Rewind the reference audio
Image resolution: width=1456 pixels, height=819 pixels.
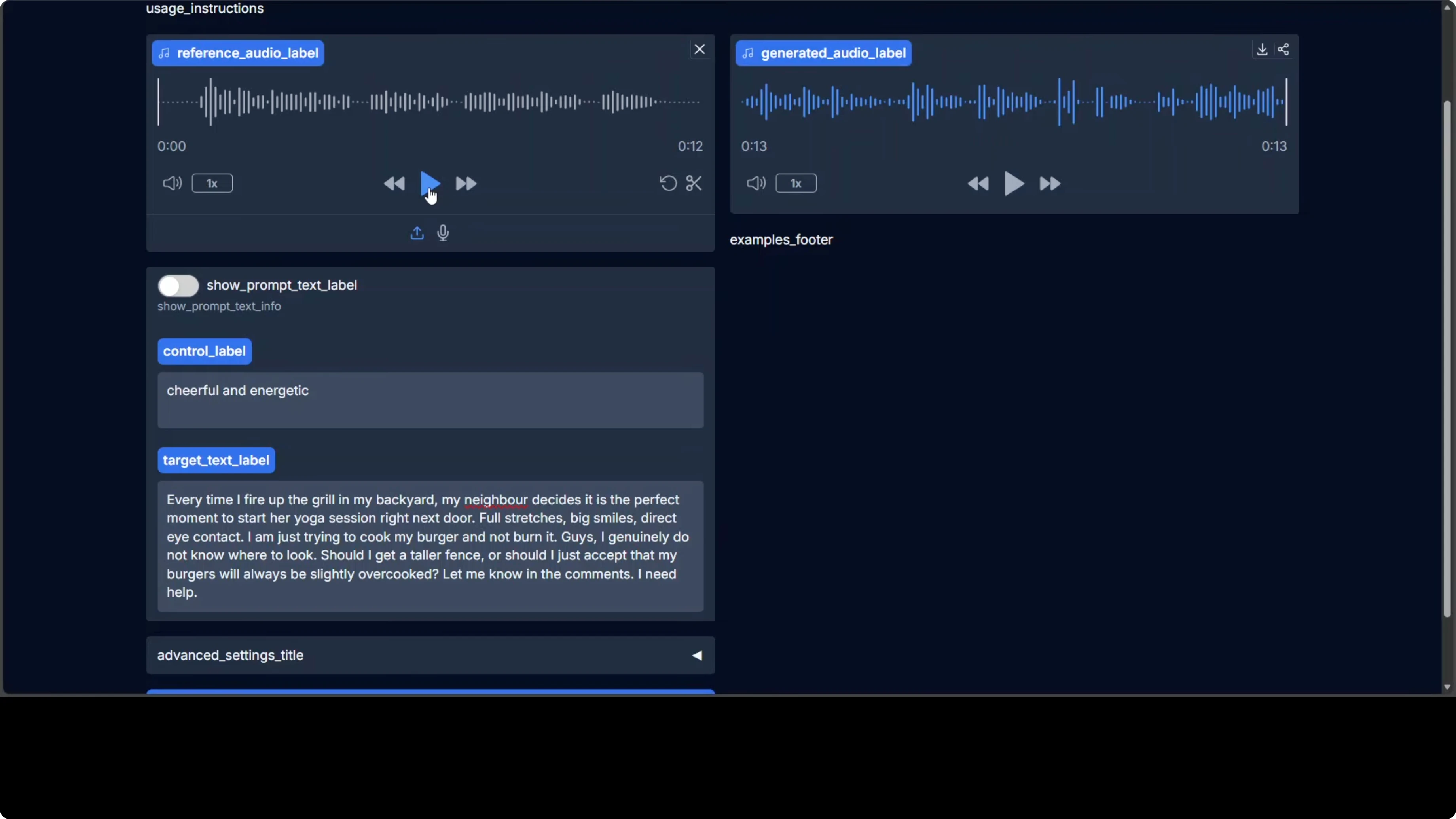click(394, 184)
